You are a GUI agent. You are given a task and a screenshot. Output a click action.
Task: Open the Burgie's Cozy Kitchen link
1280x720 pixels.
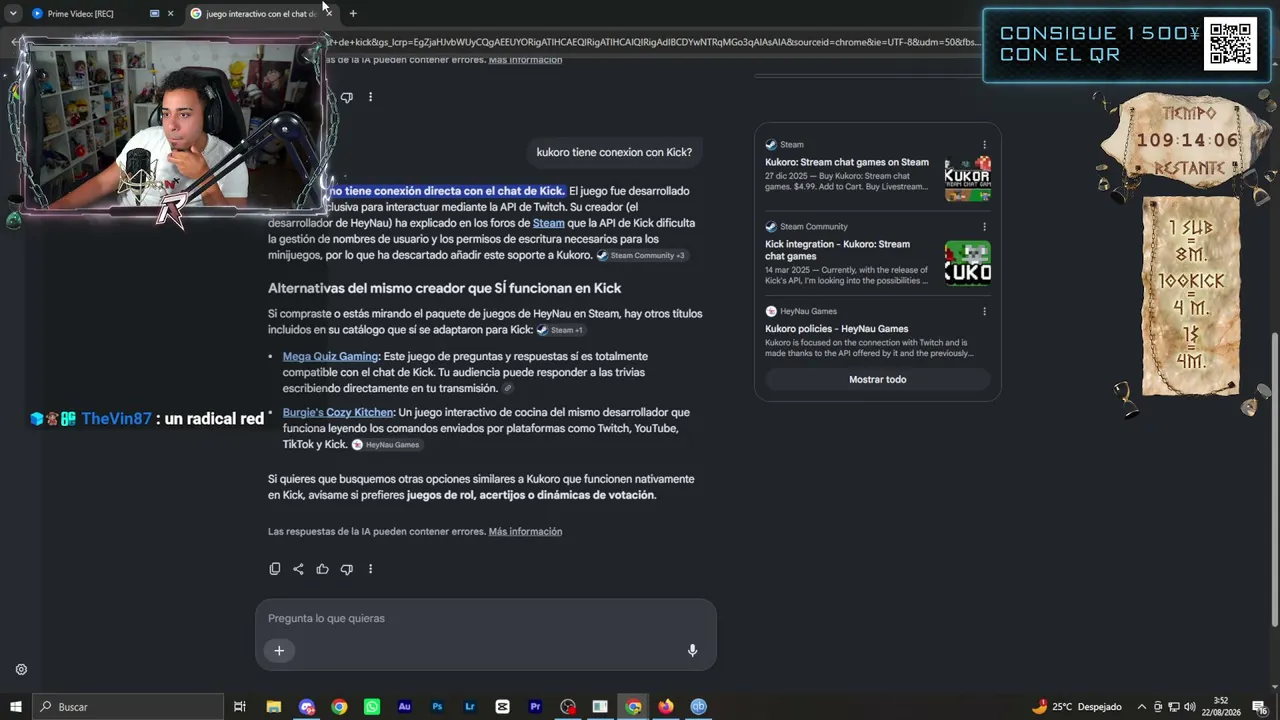pos(338,412)
